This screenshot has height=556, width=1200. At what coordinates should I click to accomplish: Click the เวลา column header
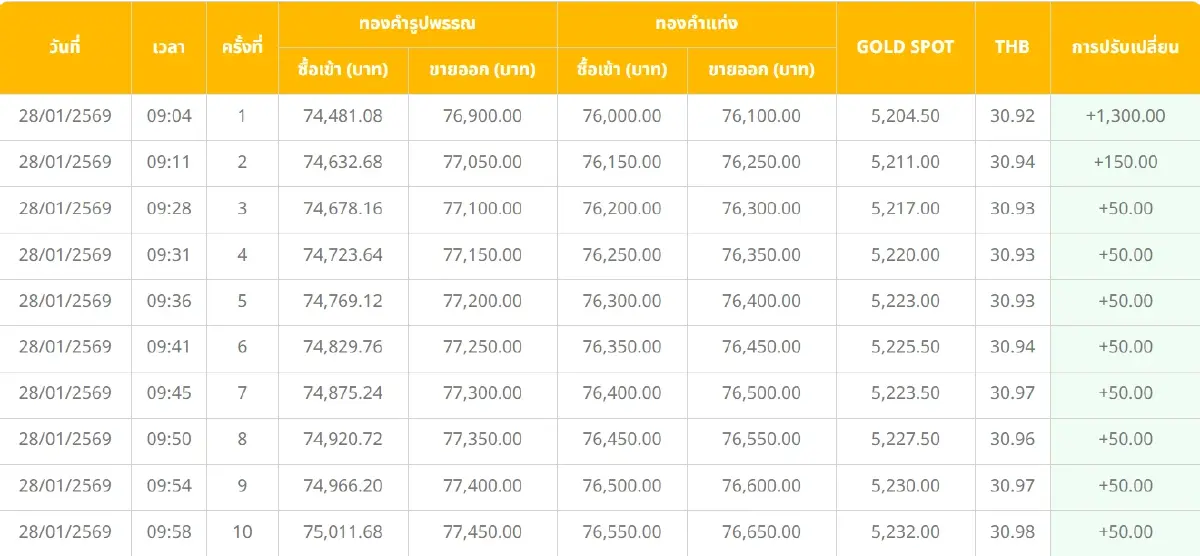click(x=169, y=47)
